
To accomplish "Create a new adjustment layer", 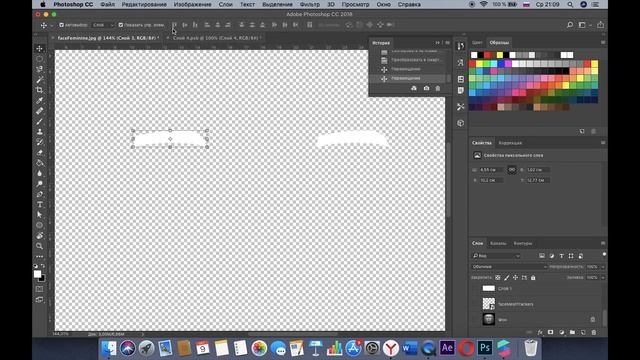I will point(562,333).
